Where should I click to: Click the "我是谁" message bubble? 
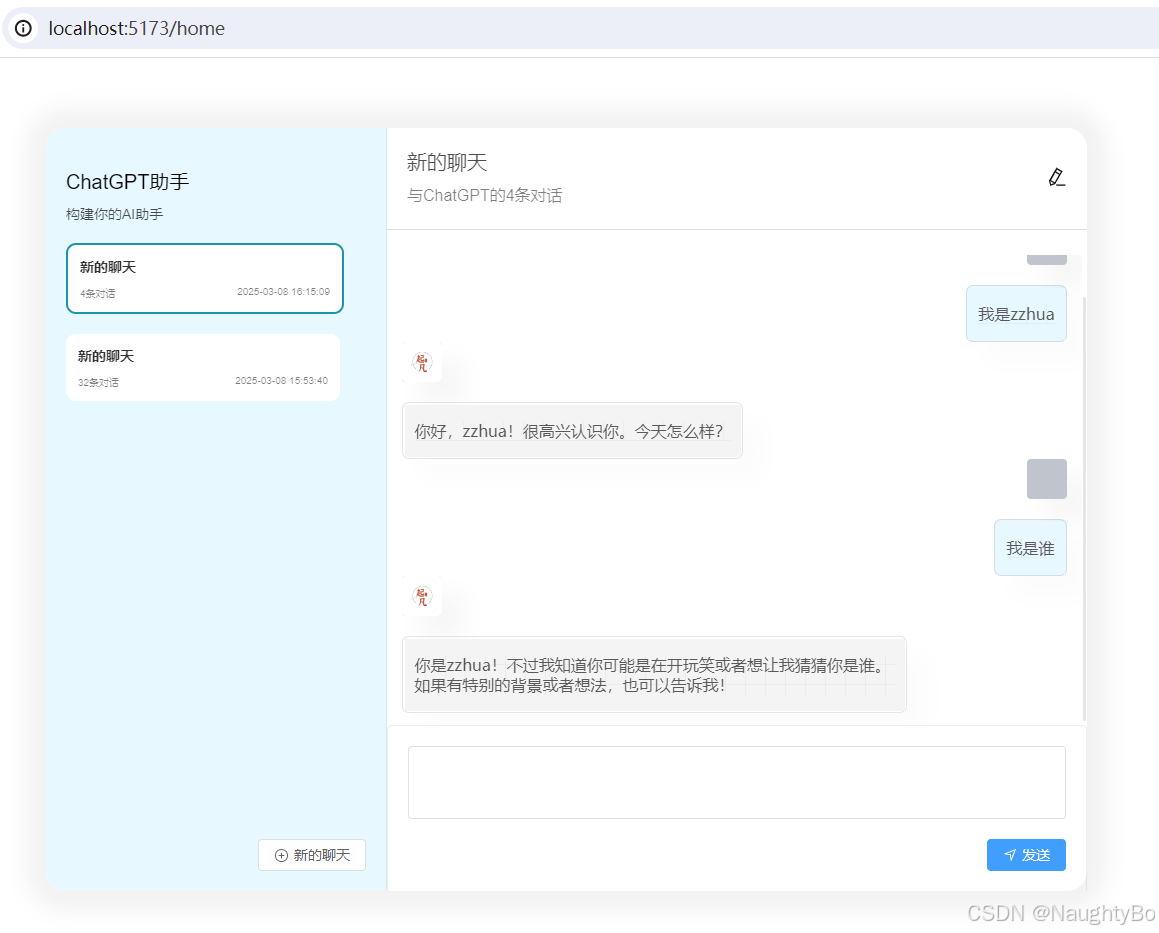point(1030,548)
